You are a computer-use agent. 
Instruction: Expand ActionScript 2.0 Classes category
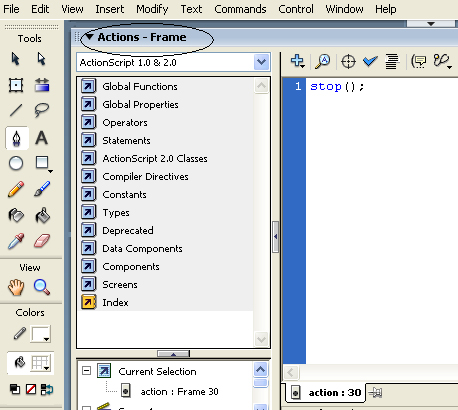click(x=155, y=159)
